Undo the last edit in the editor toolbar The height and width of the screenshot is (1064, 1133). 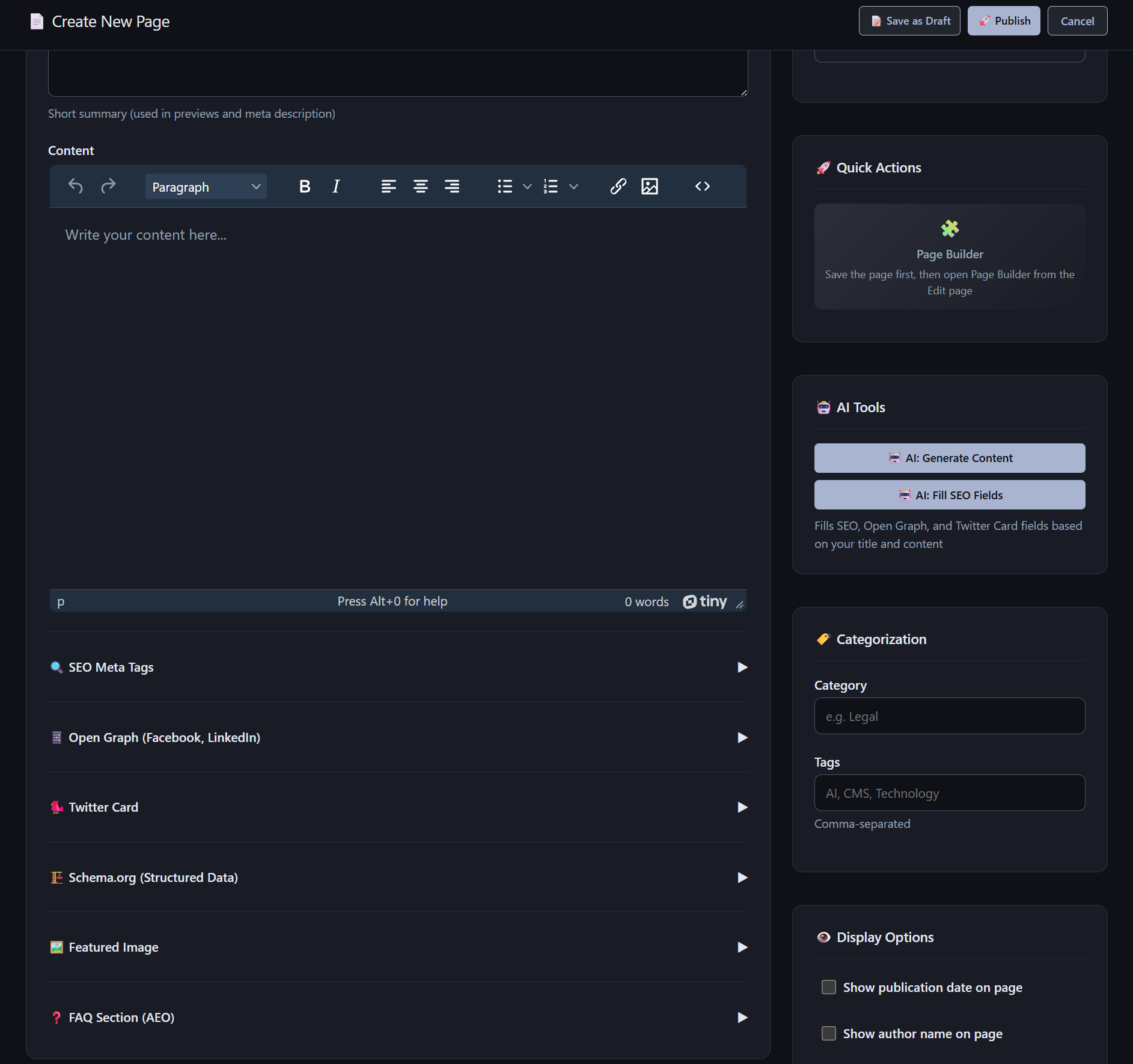pyautogui.click(x=76, y=186)
